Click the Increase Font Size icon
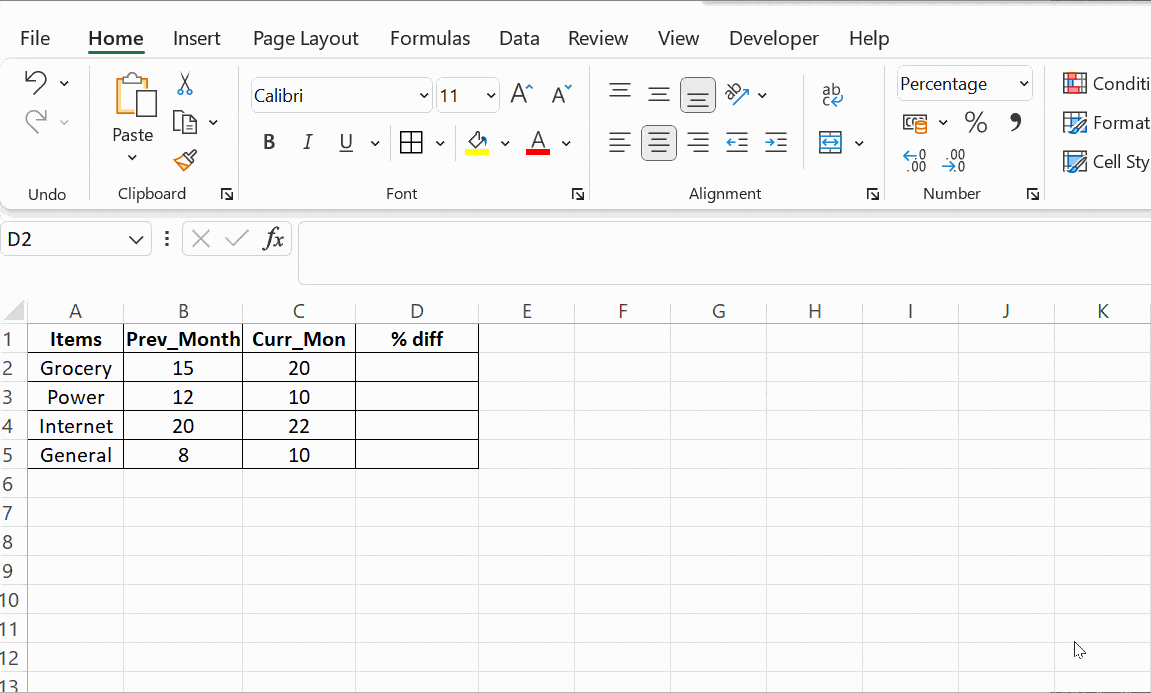 tap(521, 95)
